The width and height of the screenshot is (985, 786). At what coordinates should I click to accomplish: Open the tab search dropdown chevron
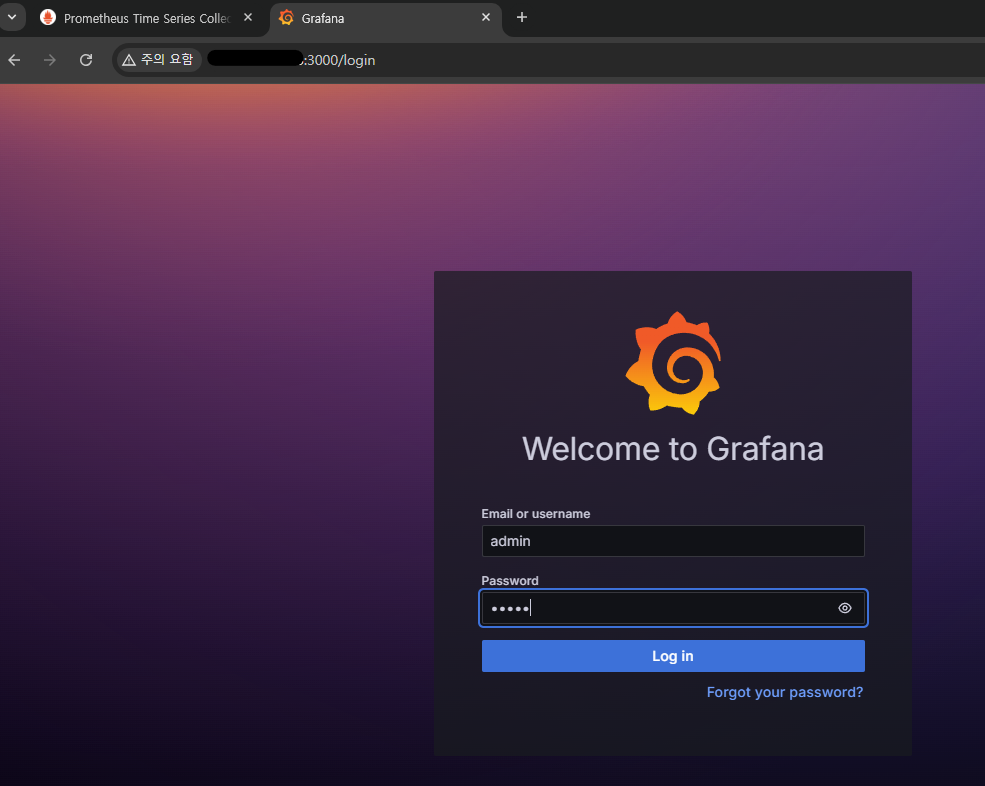(x=12, y=17)
